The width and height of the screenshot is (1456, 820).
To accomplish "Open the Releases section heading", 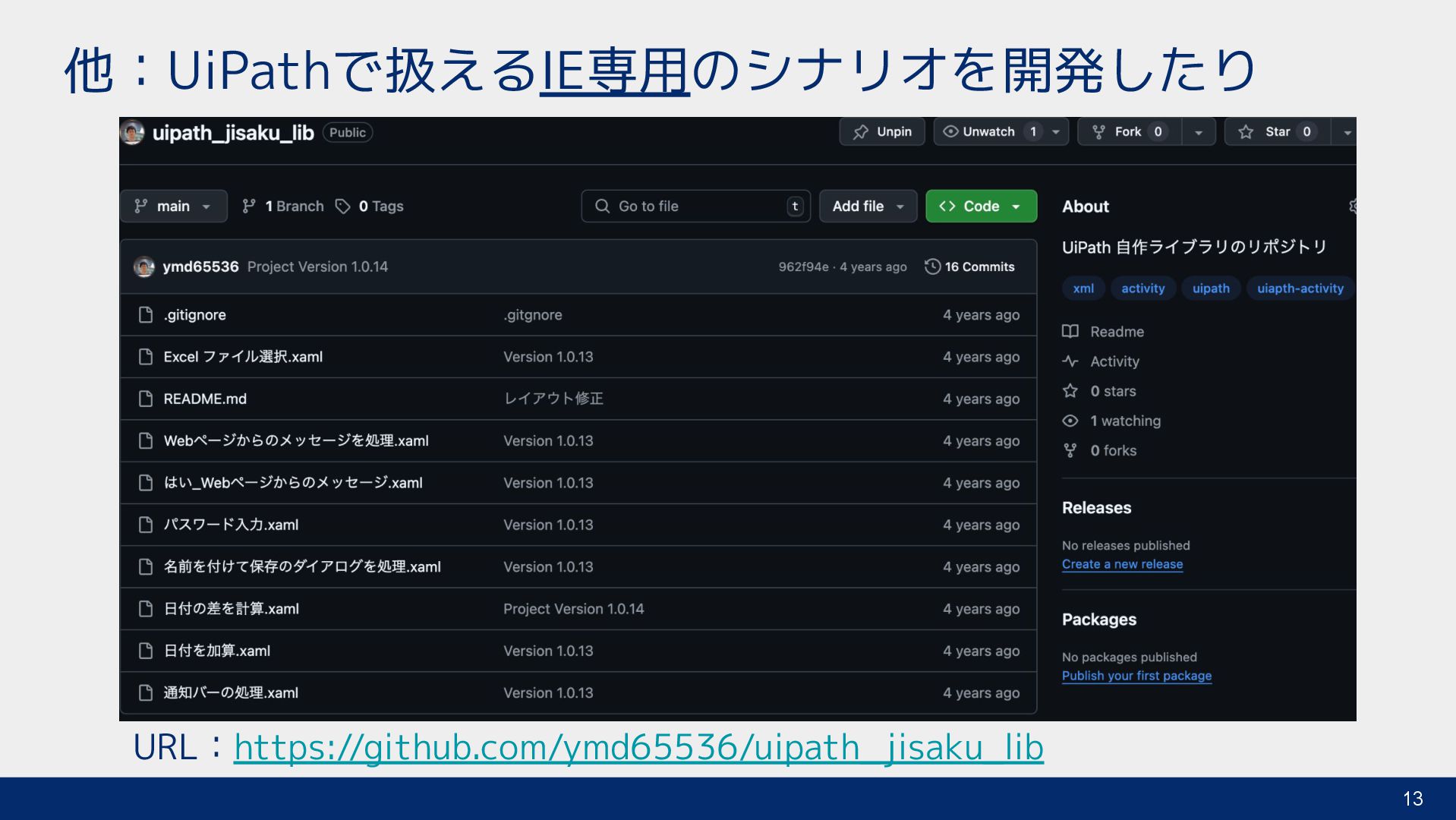I will [1096, 508].
